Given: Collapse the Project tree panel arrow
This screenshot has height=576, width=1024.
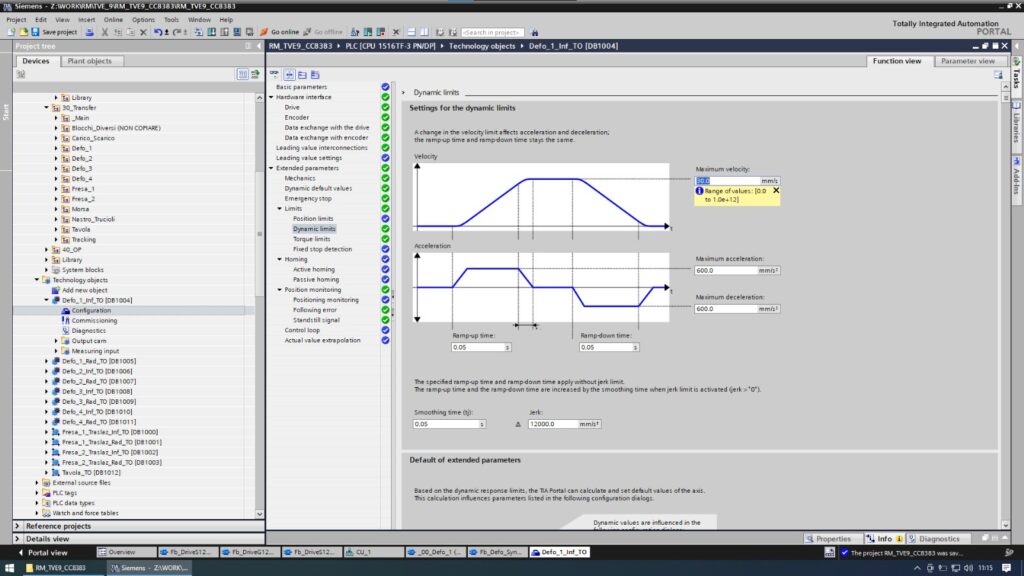Looking at the screenshot, I should tap(259, 46).
